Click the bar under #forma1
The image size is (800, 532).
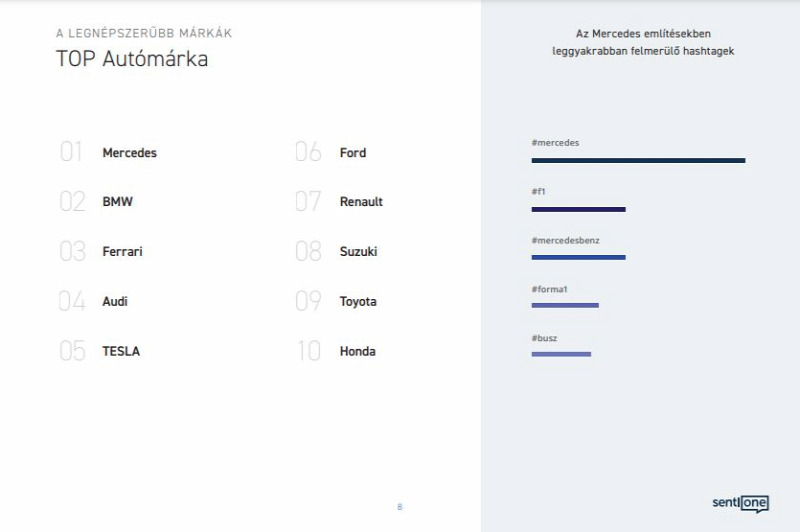click(565, 306)
